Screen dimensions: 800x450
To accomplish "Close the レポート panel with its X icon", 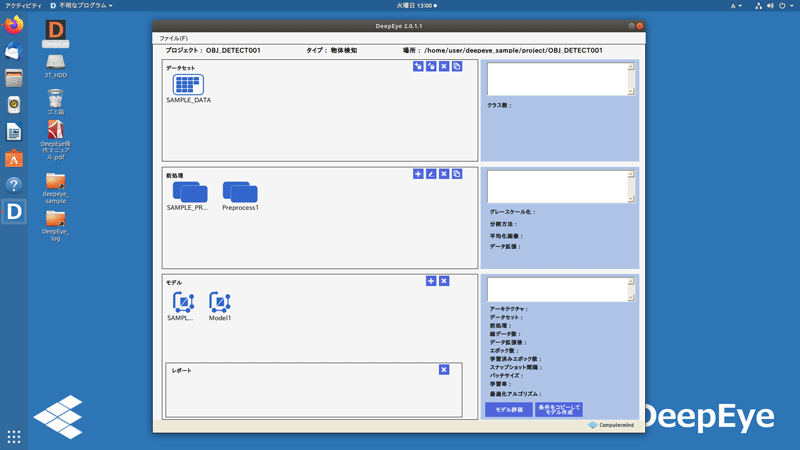I will [x=444, y=370].
